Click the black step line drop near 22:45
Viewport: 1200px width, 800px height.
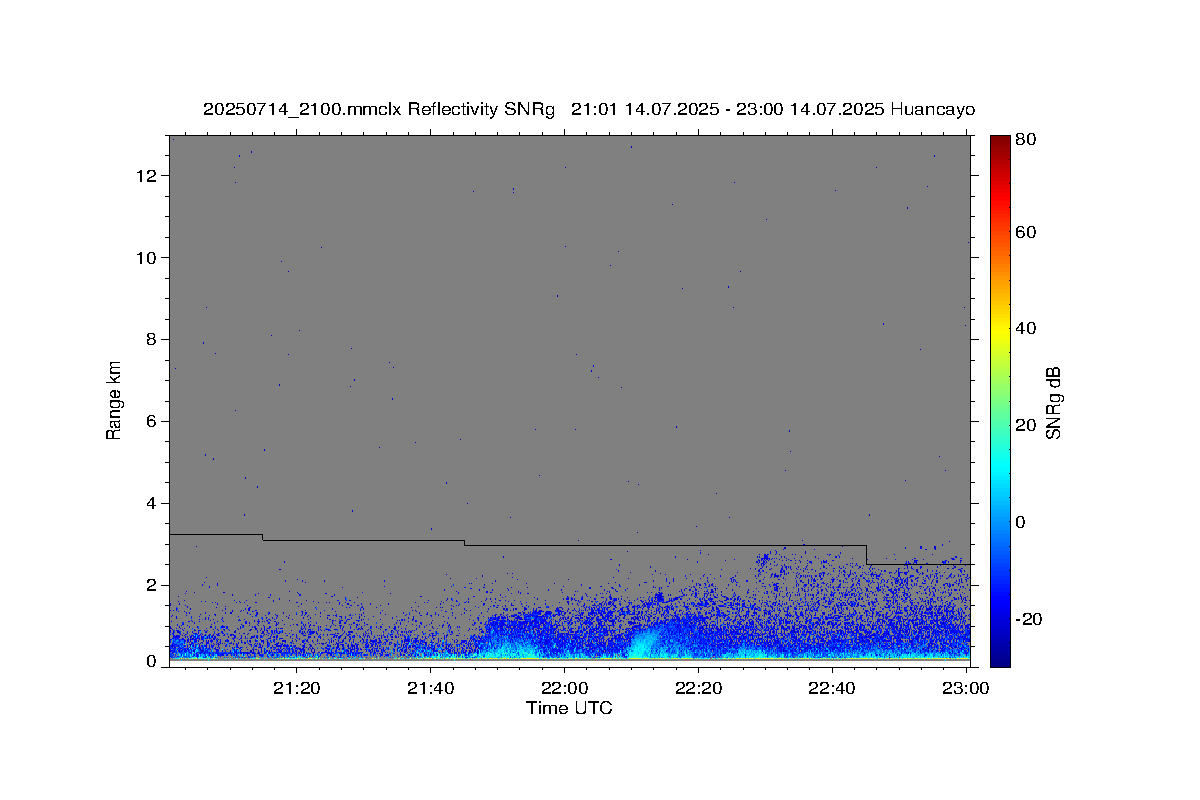[867, 555]
